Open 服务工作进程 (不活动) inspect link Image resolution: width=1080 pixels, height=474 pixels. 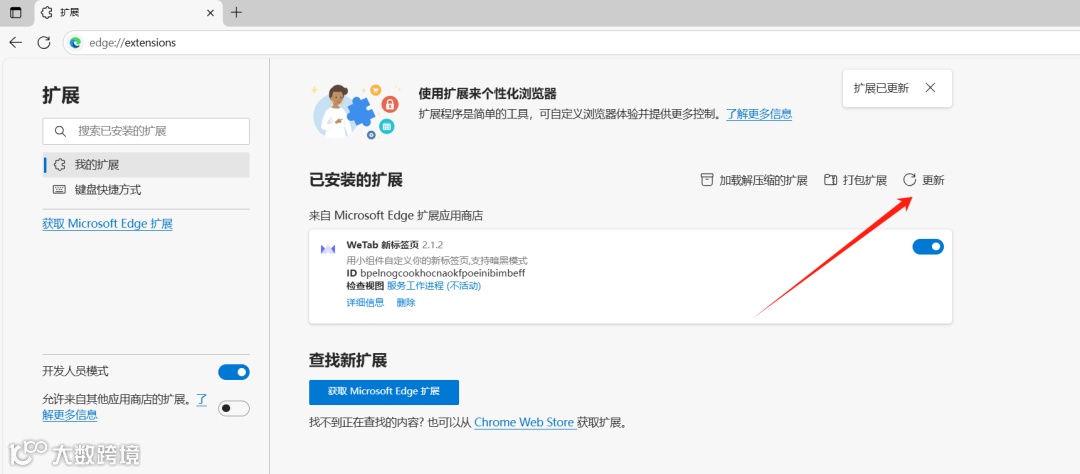pos(434,286)
